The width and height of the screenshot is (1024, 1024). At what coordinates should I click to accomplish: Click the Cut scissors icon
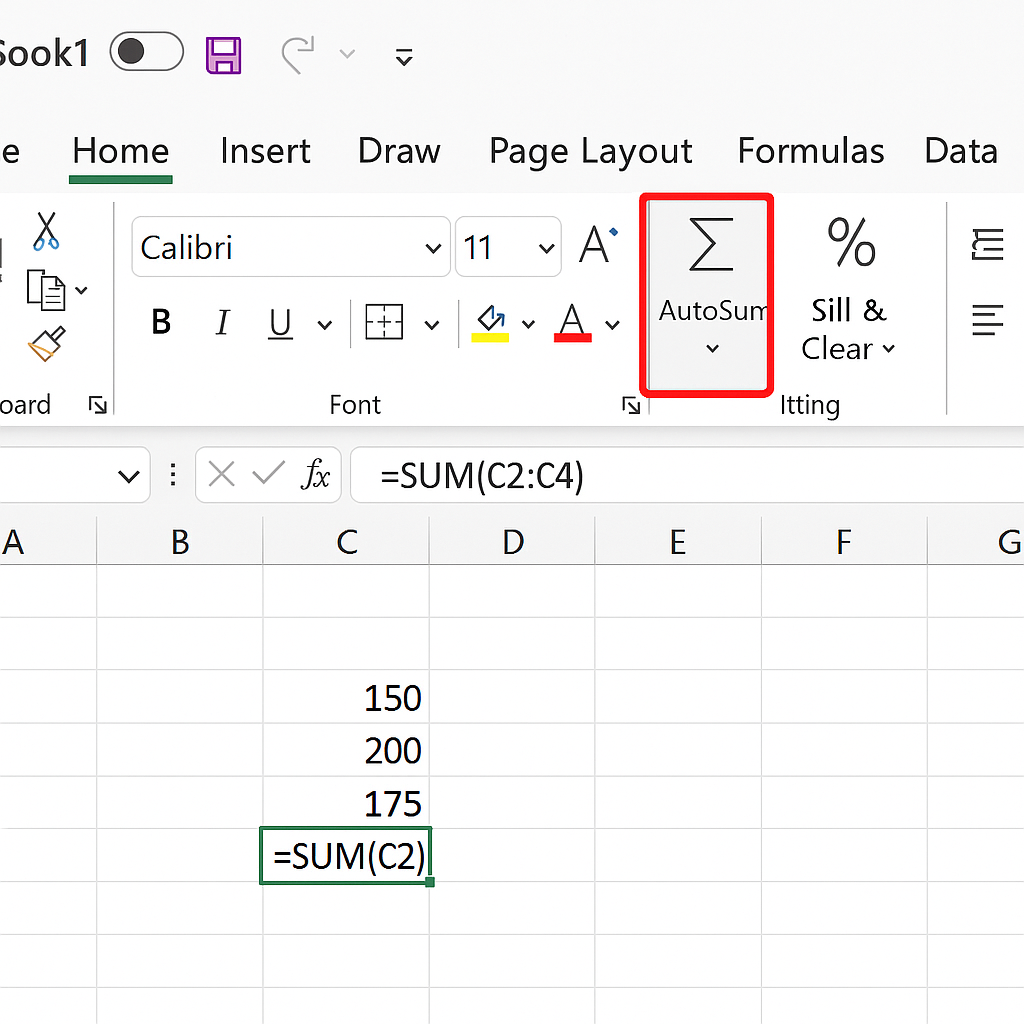pyautogui.click(x=45, y=230)
